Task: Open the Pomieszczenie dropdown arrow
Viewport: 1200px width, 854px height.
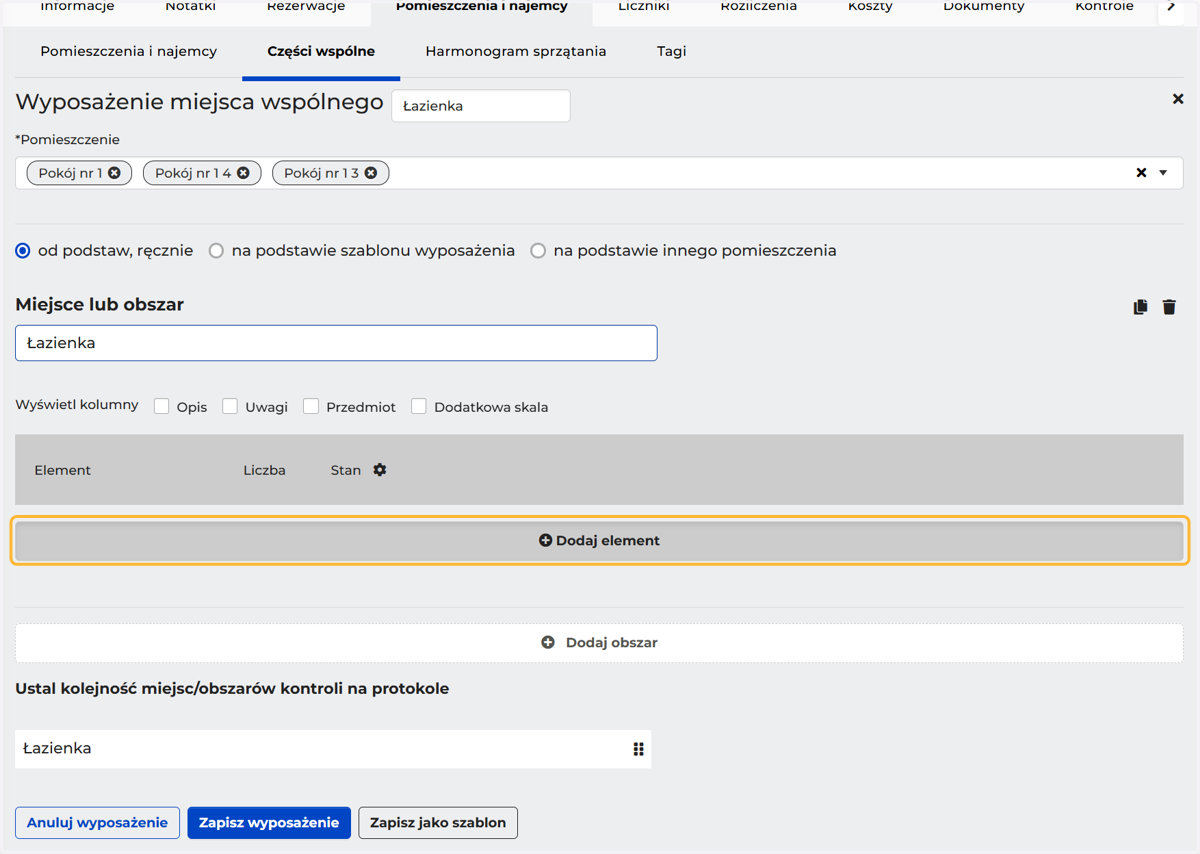Action: click(1163, 173)
